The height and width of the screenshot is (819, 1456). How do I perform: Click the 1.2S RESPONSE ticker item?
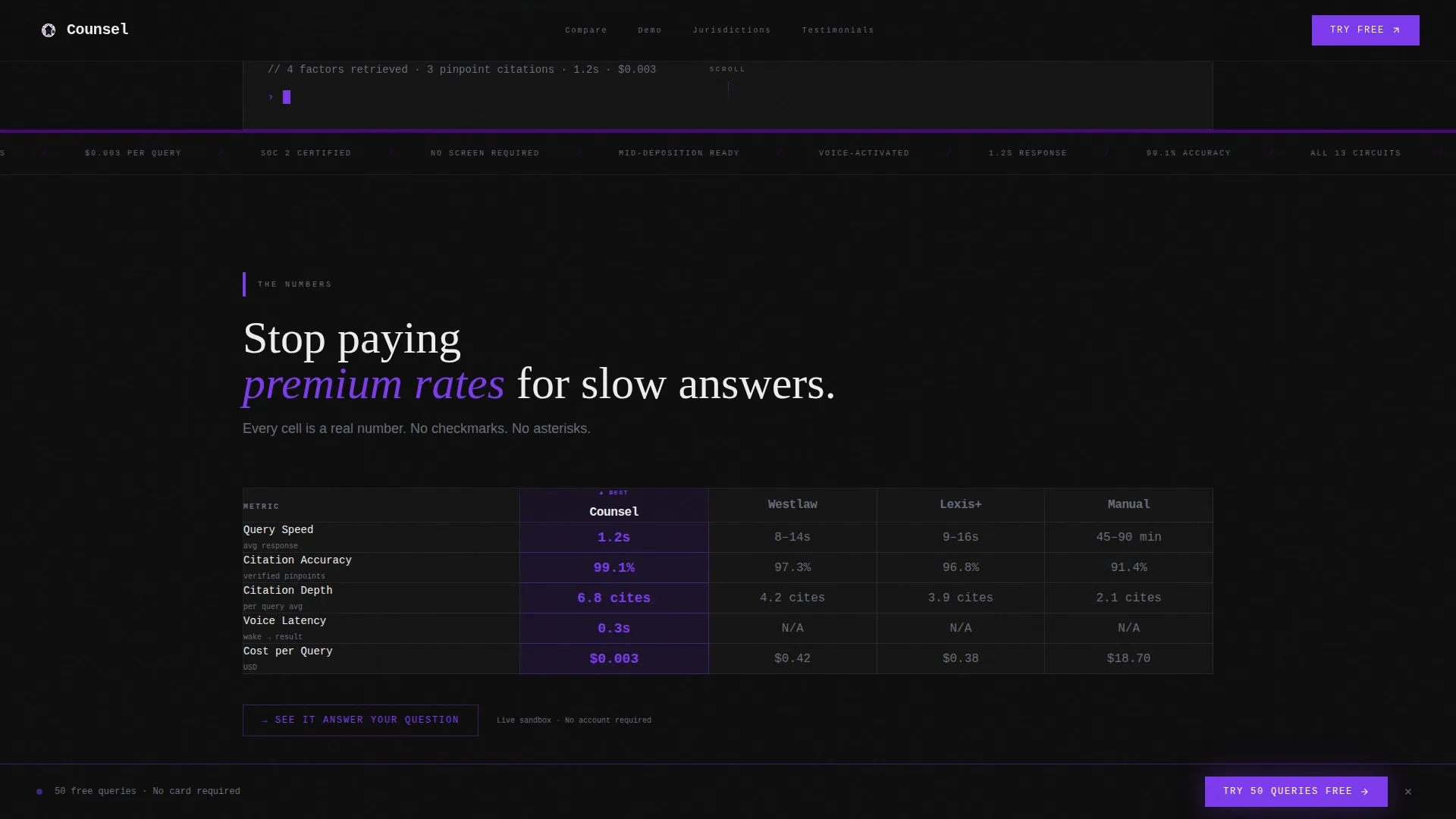pos(1028,153)
